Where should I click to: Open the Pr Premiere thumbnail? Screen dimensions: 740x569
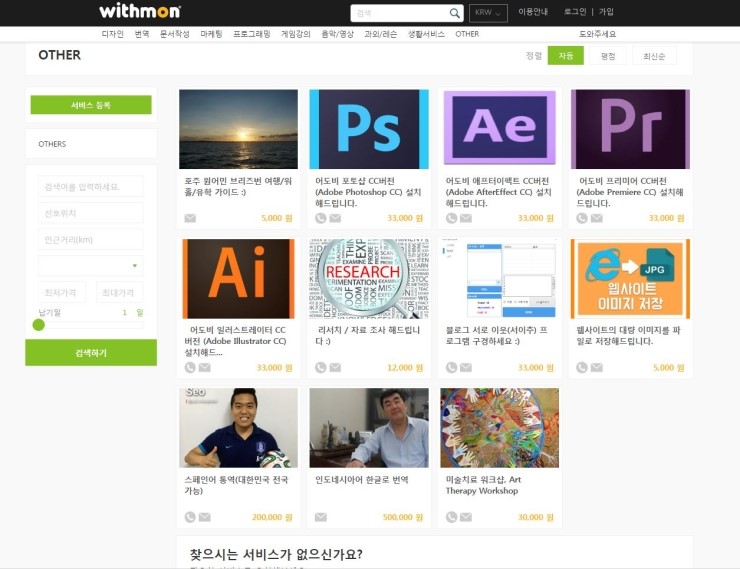(x=631, y=129)
